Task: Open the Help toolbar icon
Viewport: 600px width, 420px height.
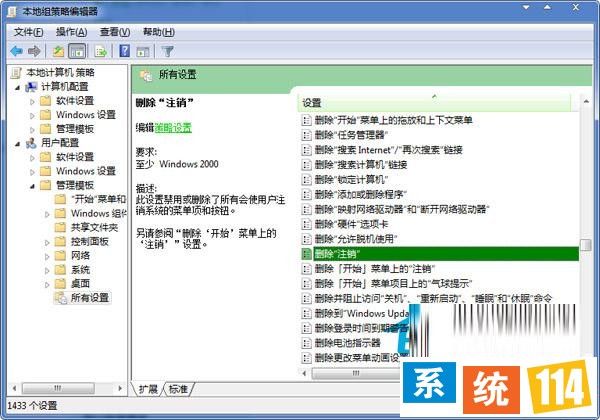Action: tap(124, 51)
